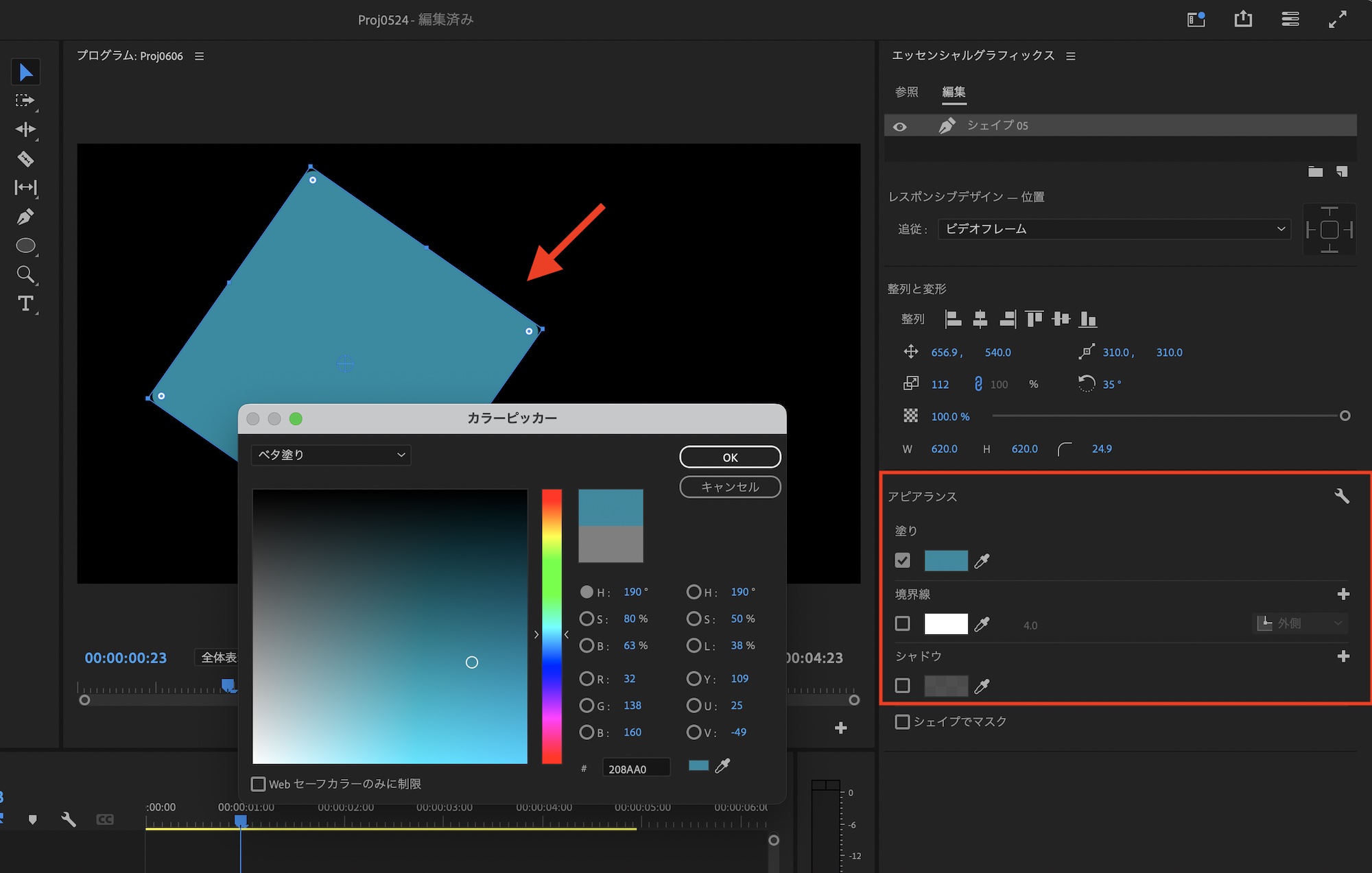Enable シェイプでマスク checkbox

pos(903,721)
